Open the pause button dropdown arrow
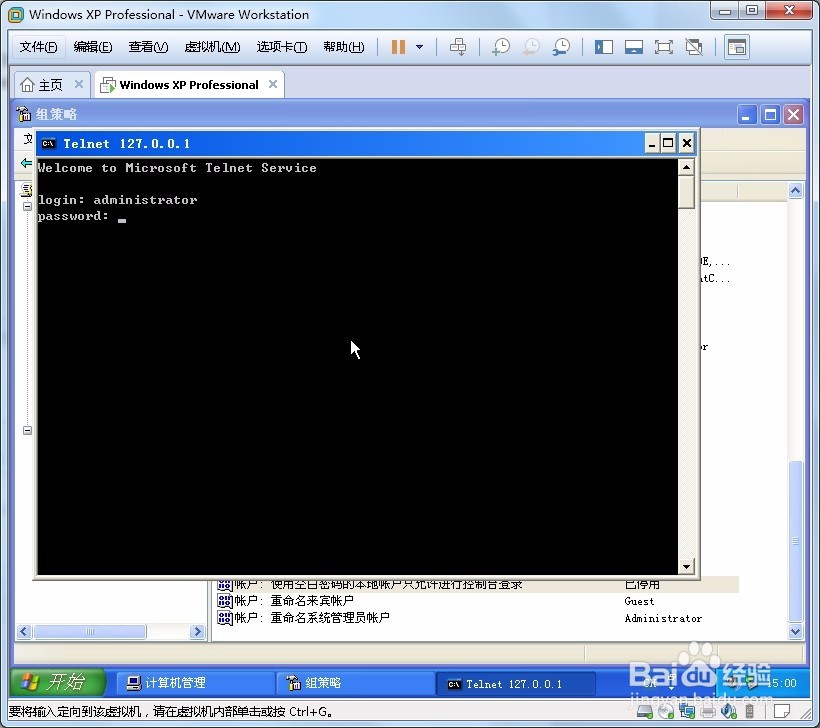Screen dimensions: 820x728 [x=418, y=46]
